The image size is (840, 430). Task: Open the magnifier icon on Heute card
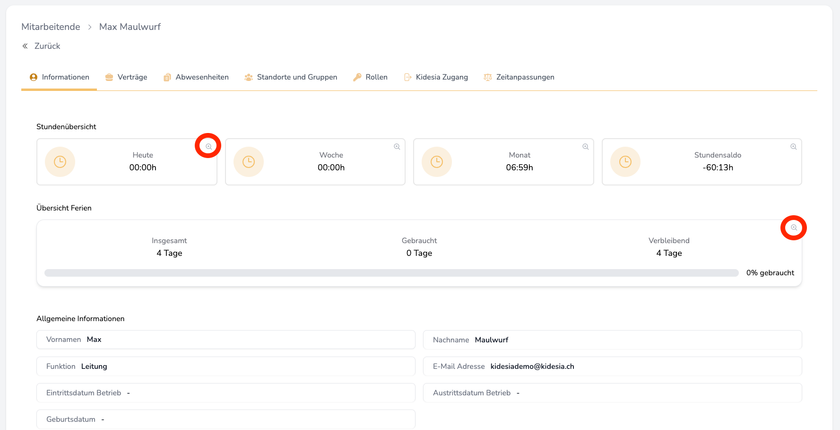point(208,146)
